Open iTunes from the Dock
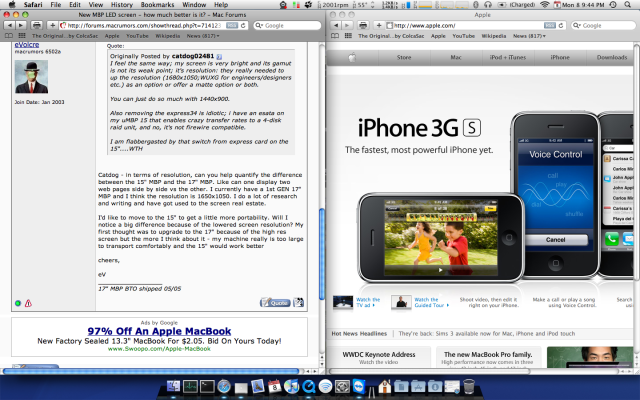 pos(291,386)
